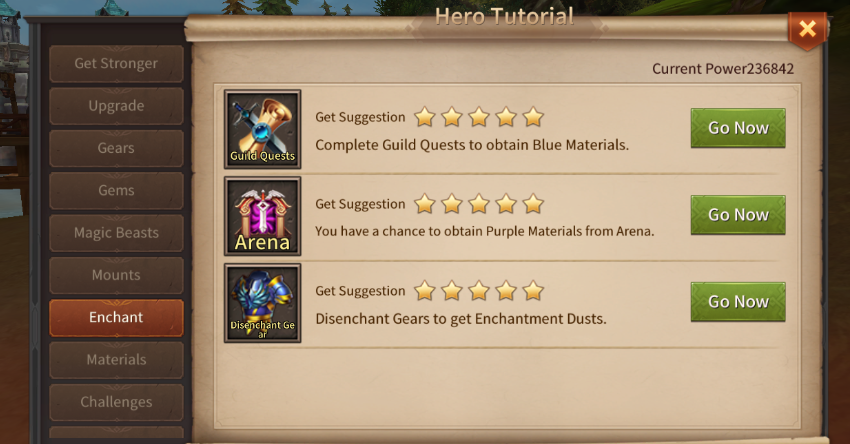Click the Guild Quests scroll icon
This screenshot has height=444, width=850.
pyautogui.click(x=262, y=129)
